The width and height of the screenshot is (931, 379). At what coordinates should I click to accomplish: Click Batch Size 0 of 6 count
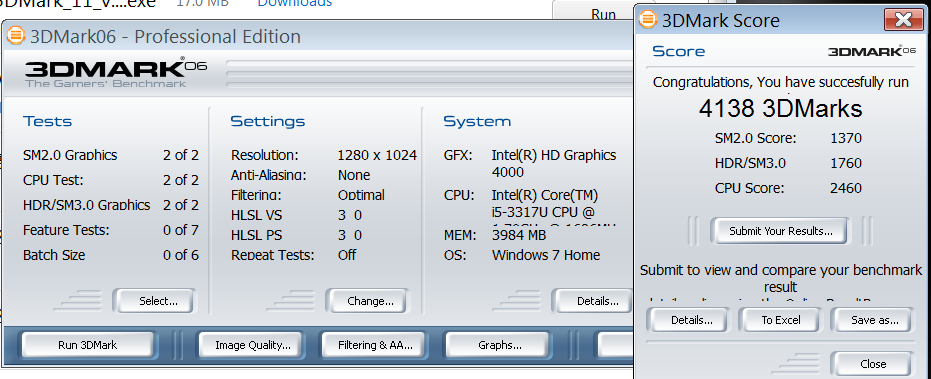(x=180, y=255)
